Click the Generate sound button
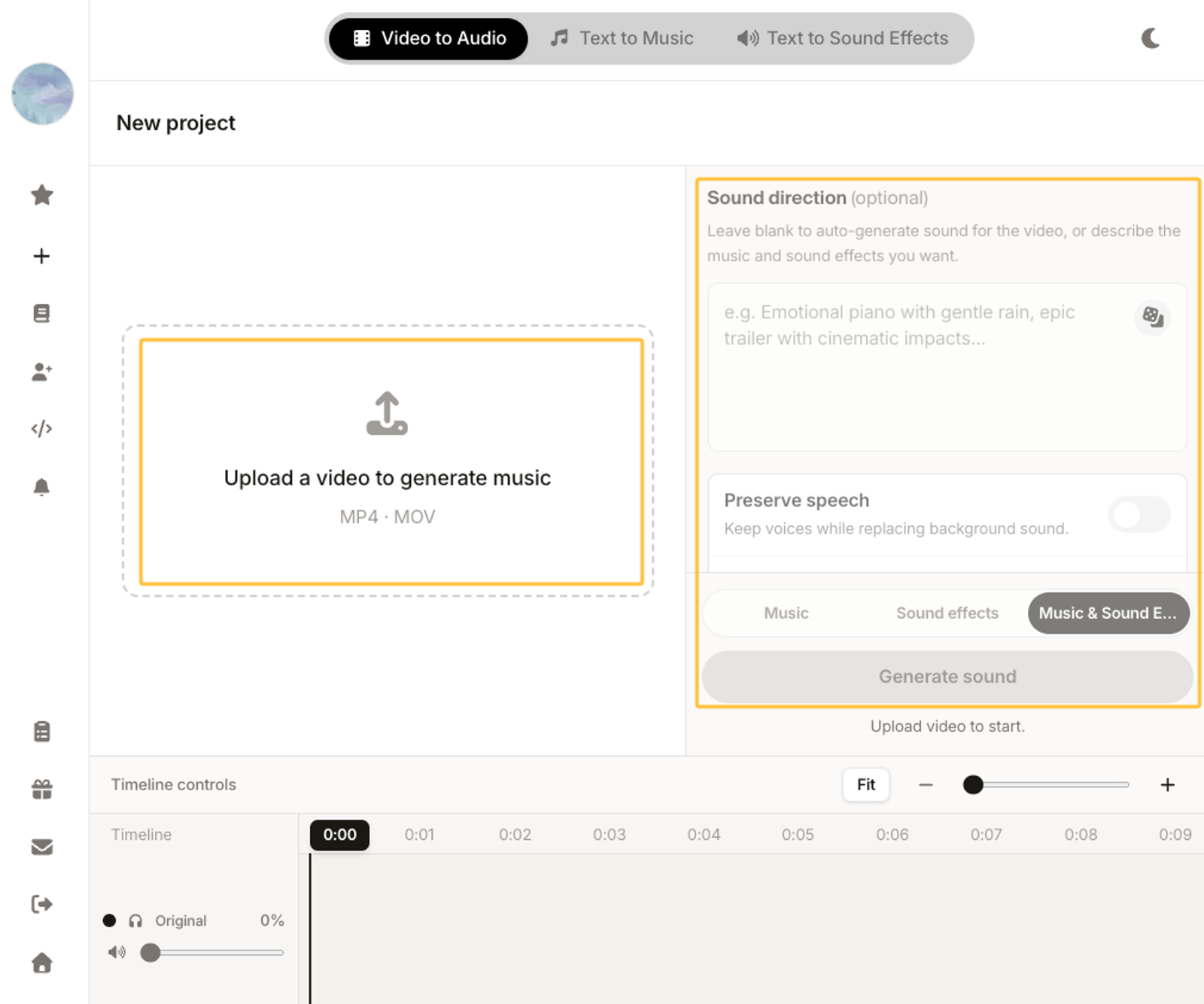 coord(947,677)
